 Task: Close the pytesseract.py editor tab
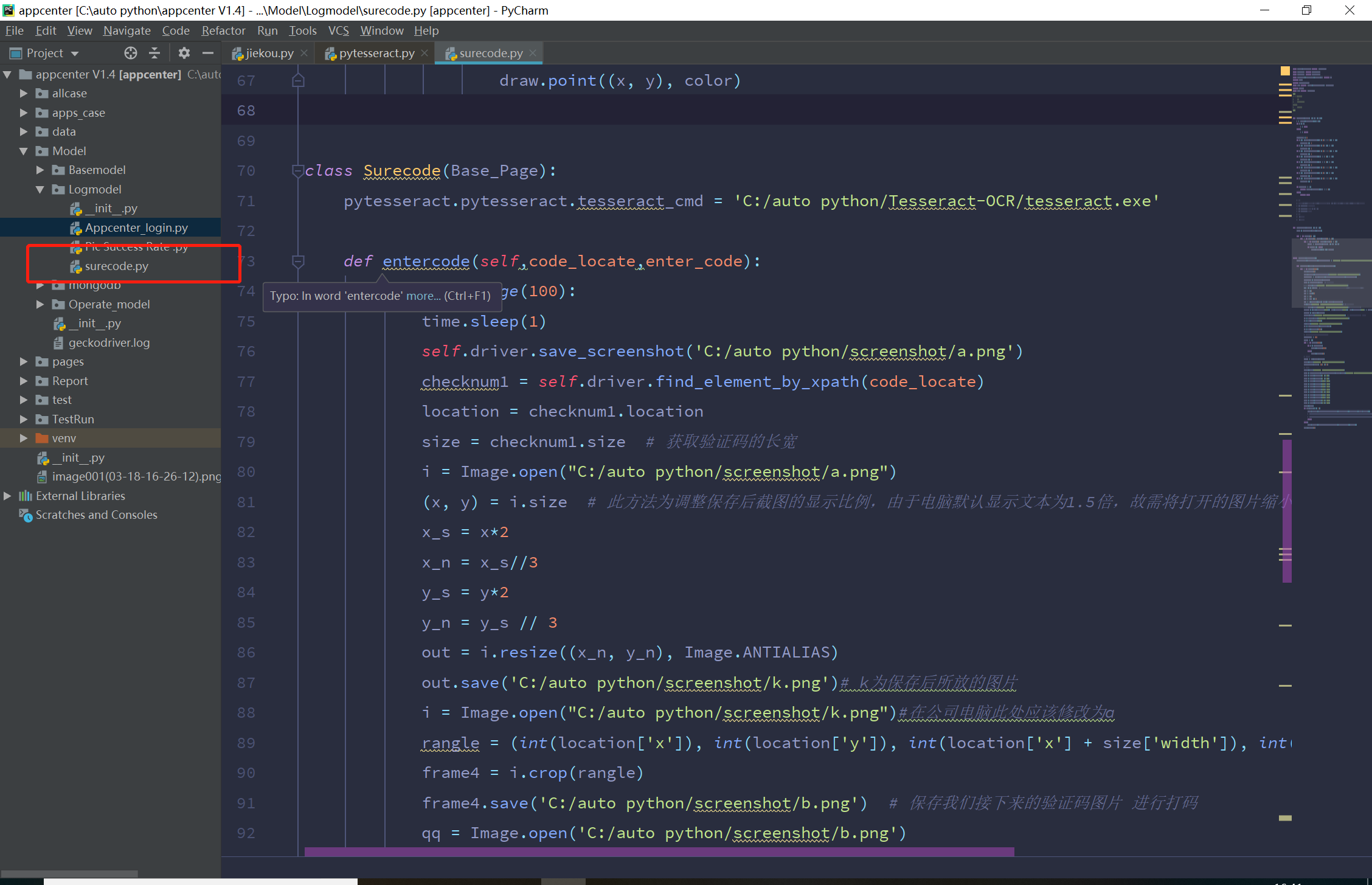[x=424, y=53]
